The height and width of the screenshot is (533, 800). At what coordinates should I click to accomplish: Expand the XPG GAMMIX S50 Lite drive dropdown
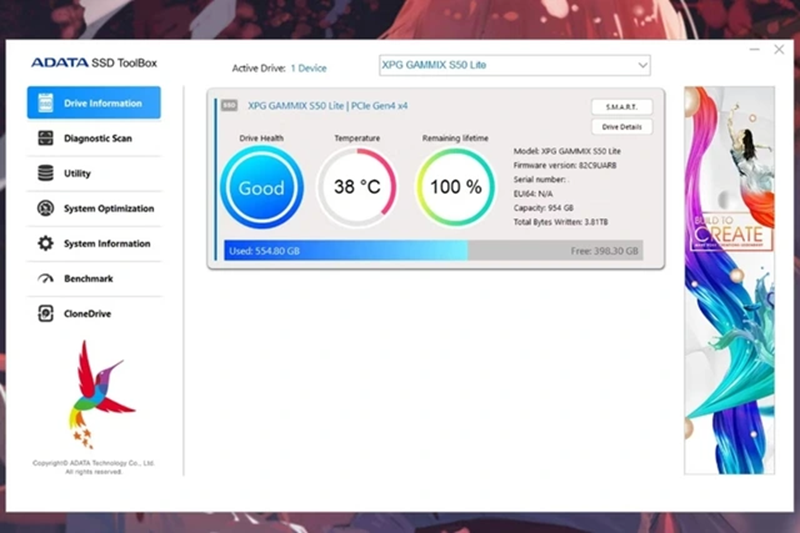point(514,65)
